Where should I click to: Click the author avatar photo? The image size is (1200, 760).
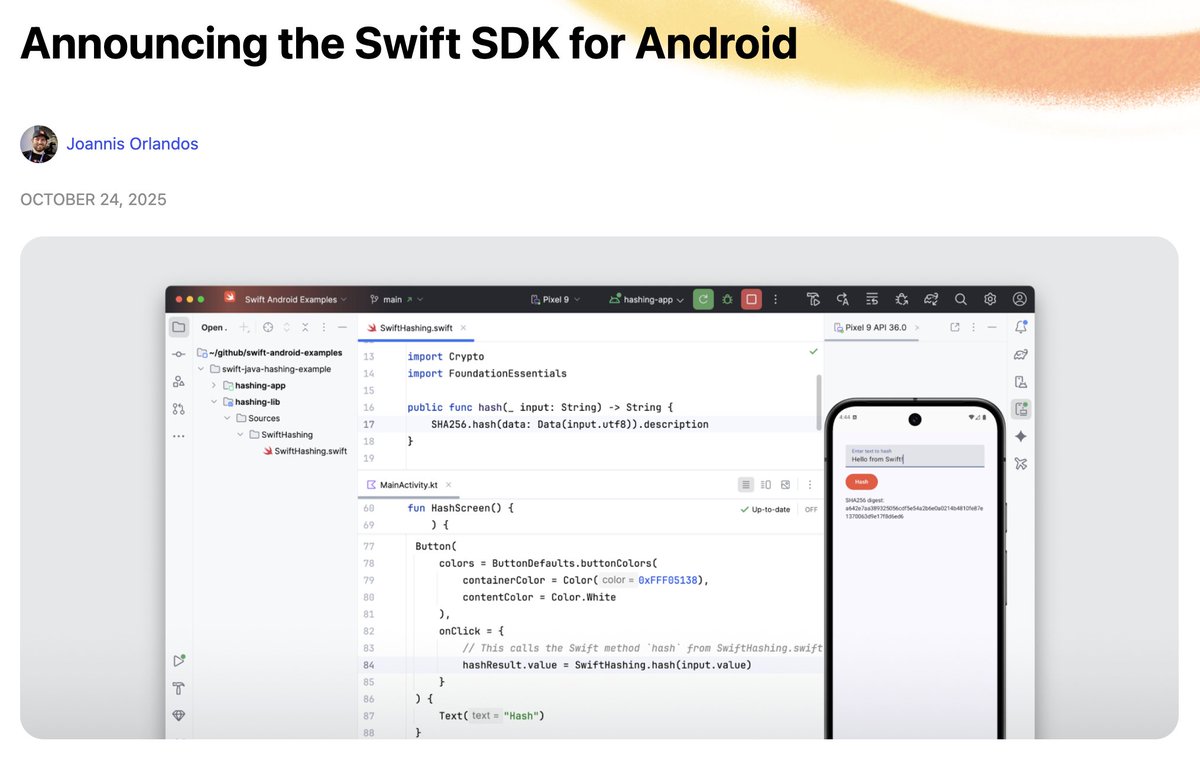click(x=39, y=144)
